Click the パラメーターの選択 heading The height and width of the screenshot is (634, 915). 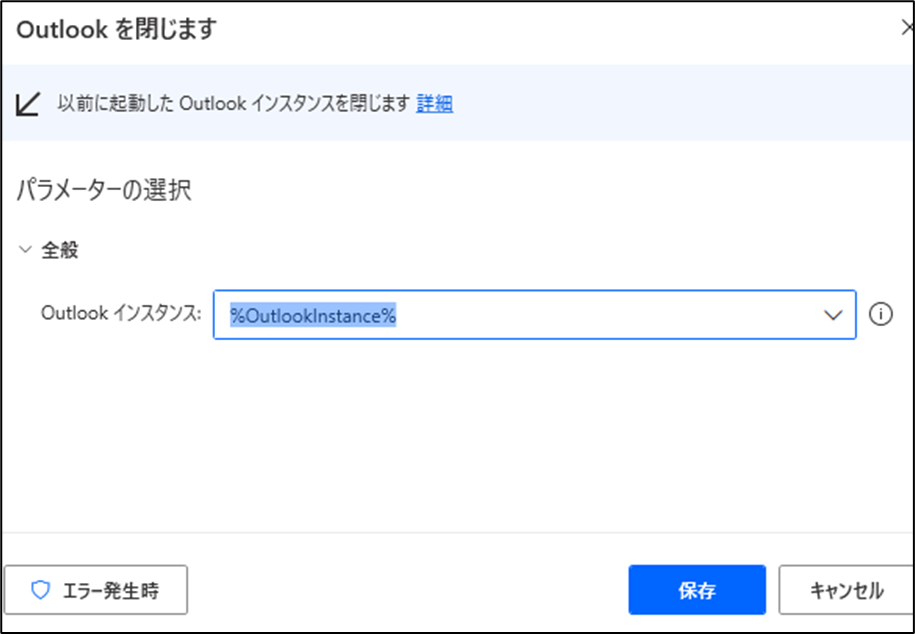pos(104,191)
